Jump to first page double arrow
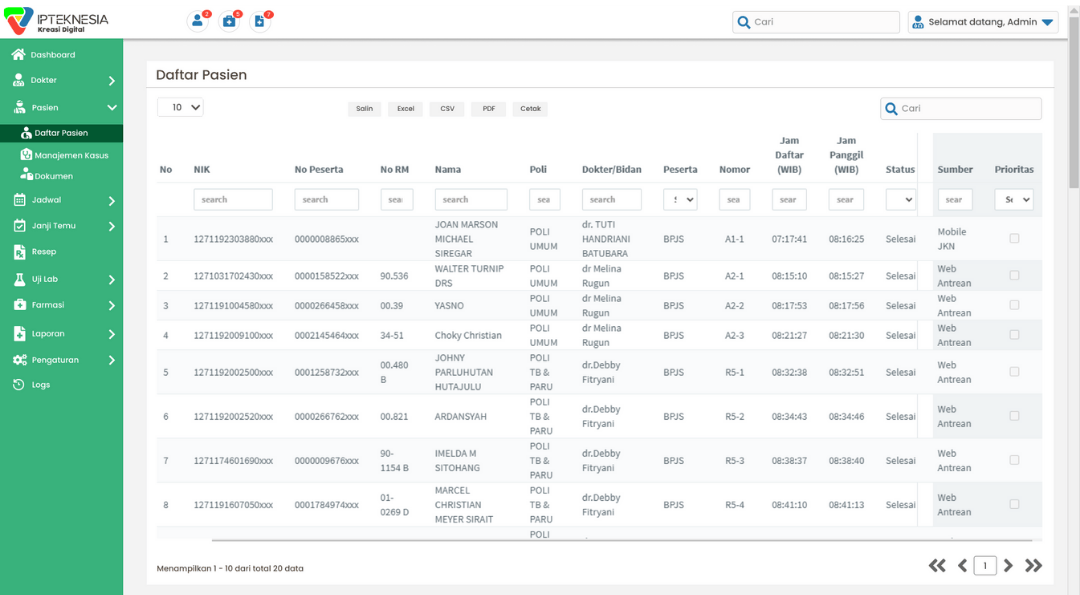Screen dimensions: 1080x595 click(937, 566)
